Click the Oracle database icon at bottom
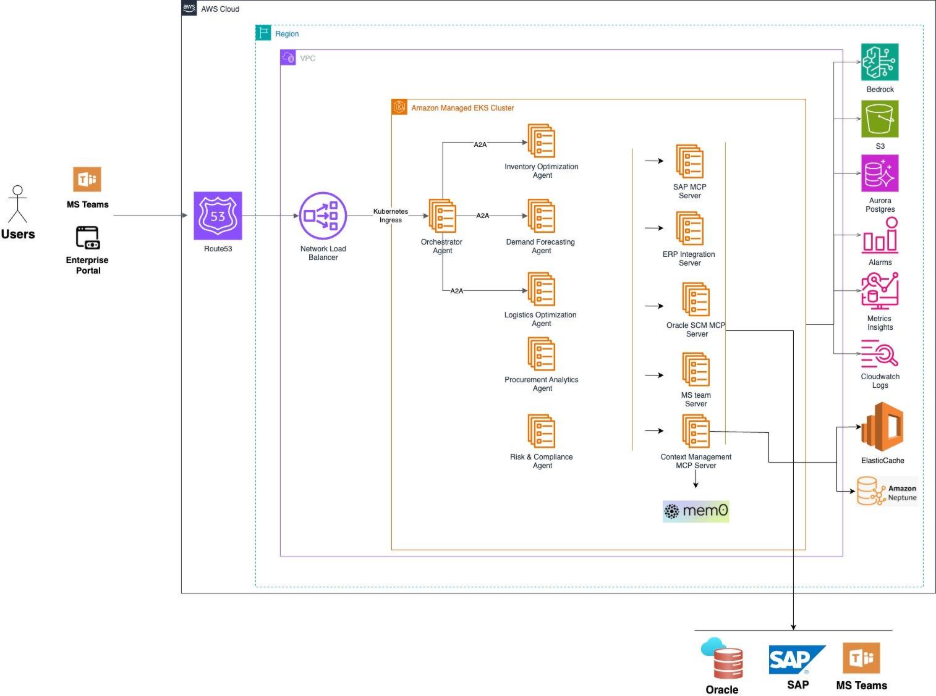936x696 pixels. [722, 660]
